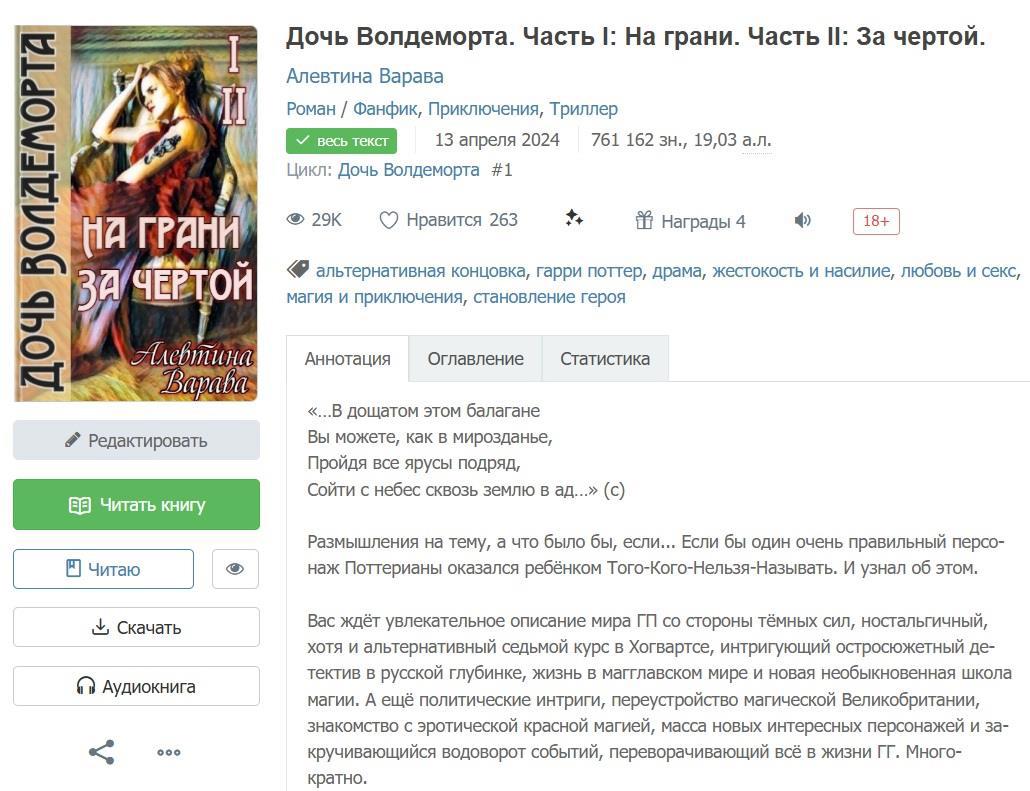This screenshot has height=791, width=1030.
Task: Select the Аннотация tab
Action: coord(347,359)
